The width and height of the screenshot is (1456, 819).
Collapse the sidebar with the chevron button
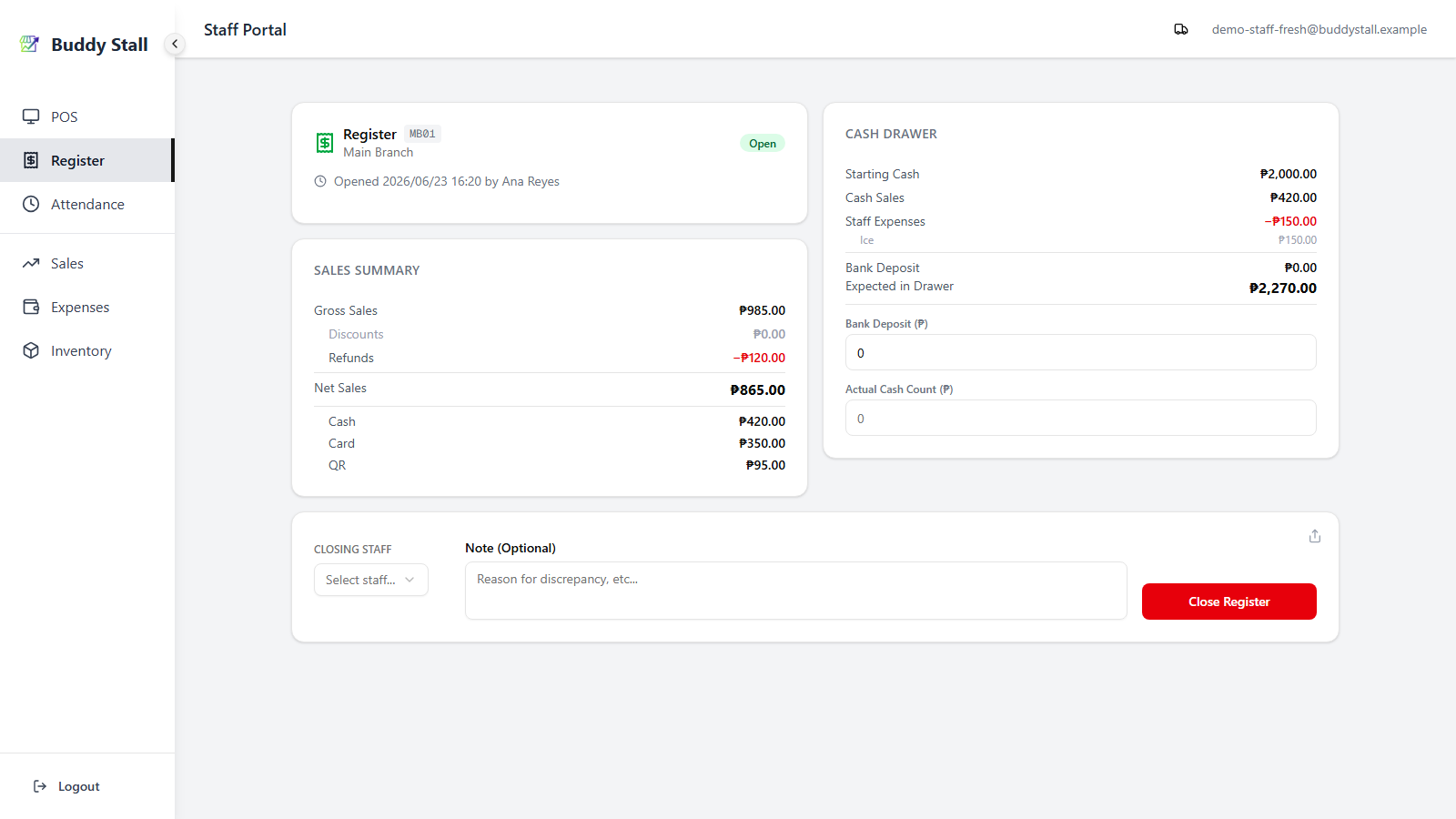(x=175, y=44)
